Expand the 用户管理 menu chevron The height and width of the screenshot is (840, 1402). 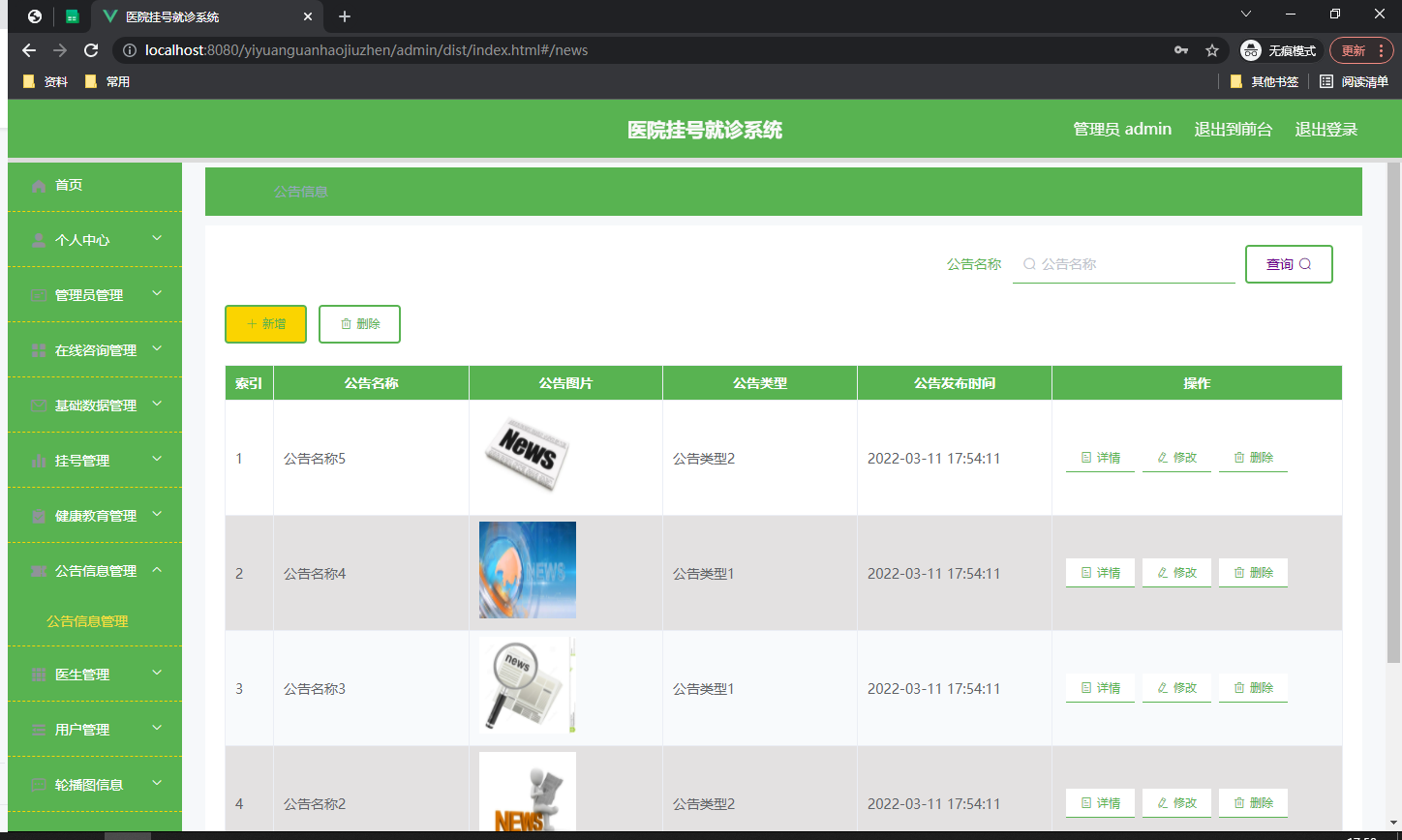157,728
